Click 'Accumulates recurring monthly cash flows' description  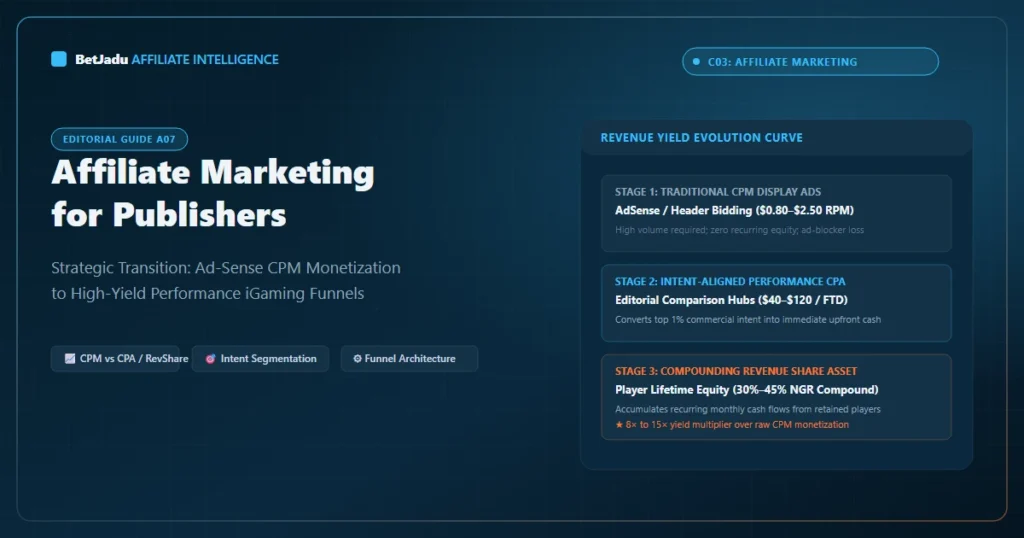click(x=748, y=409)
